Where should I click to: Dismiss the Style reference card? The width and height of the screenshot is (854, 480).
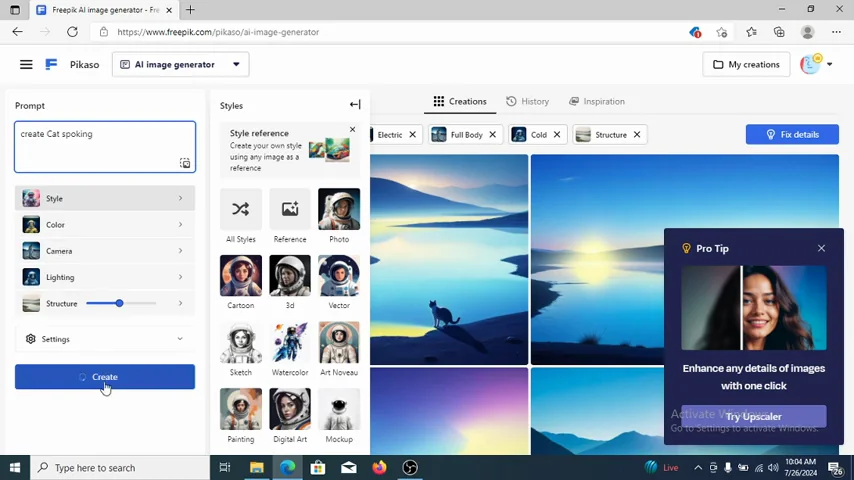tap(352, 129)
